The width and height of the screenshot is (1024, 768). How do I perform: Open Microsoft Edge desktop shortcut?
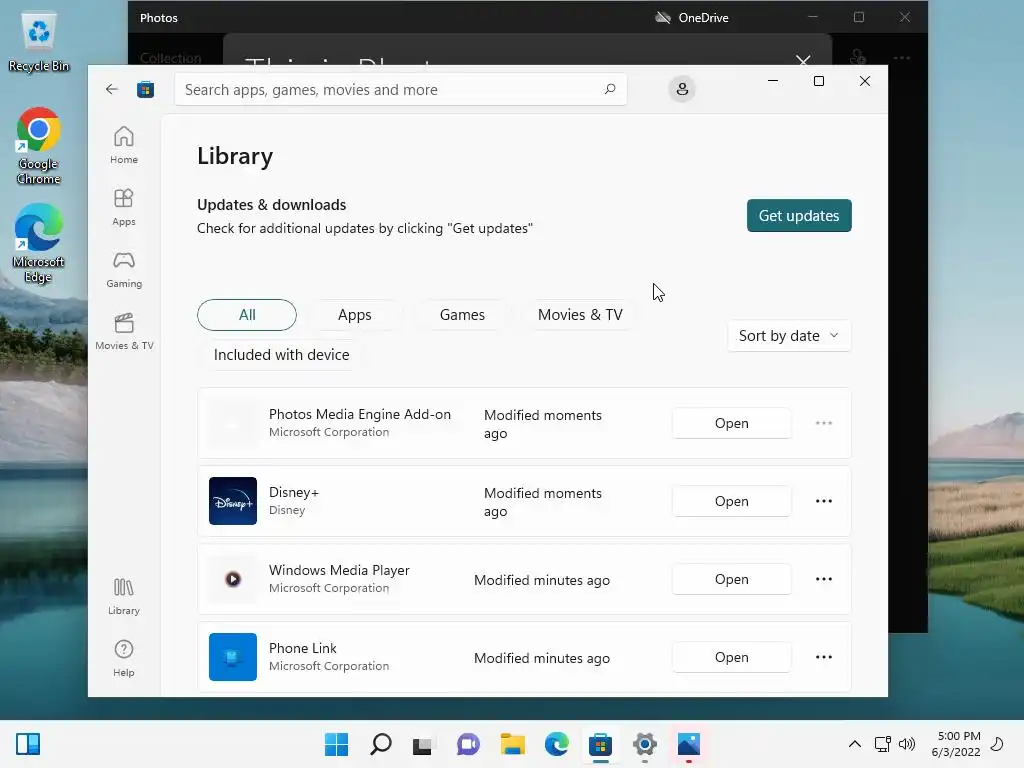[x=39, y=243]
